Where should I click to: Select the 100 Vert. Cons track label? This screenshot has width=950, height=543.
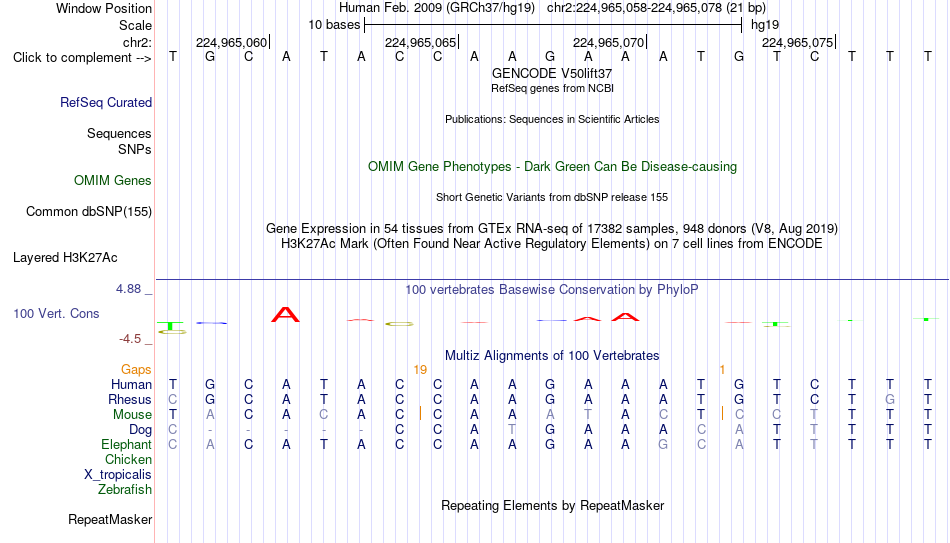56,313
